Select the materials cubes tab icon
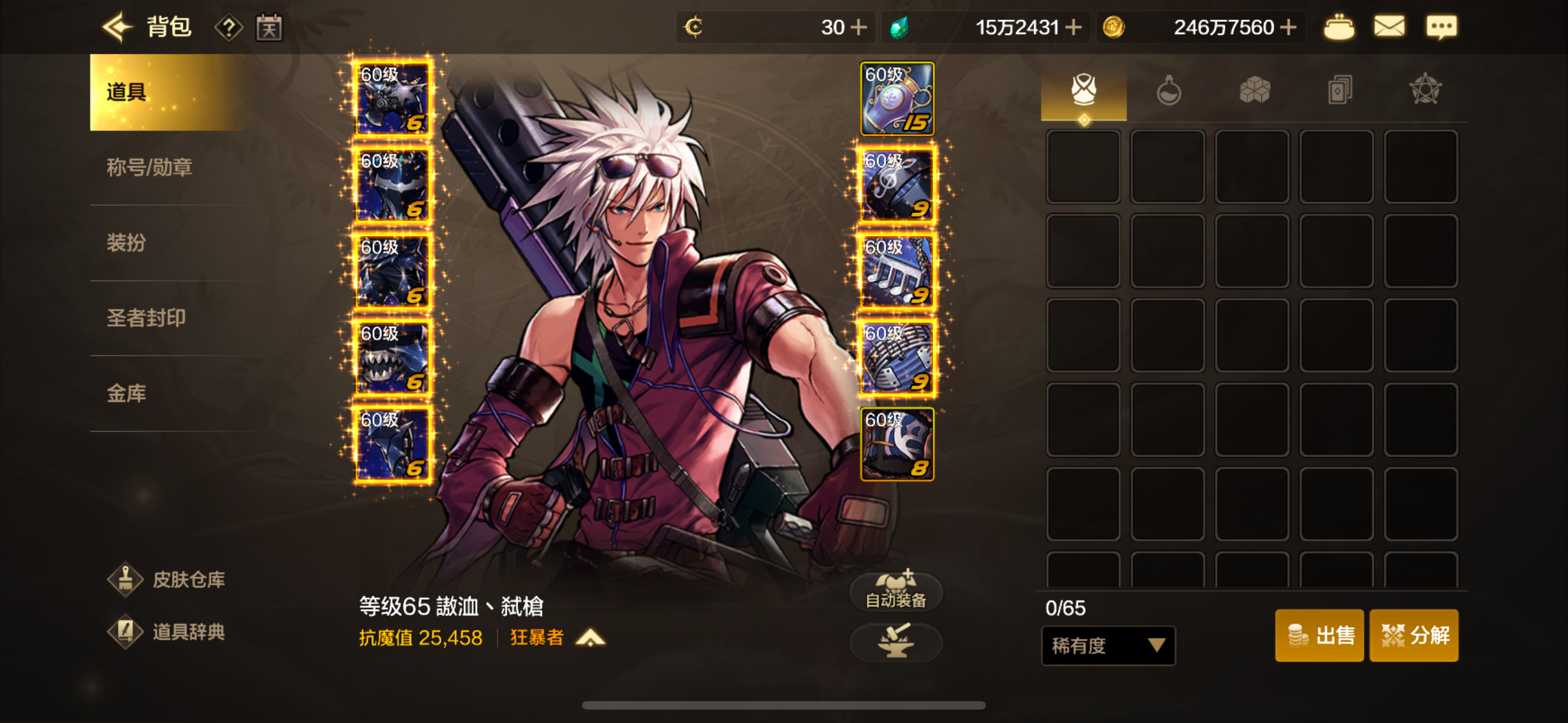This screenshot has height=723, width=1568. tap(1254, 90)
